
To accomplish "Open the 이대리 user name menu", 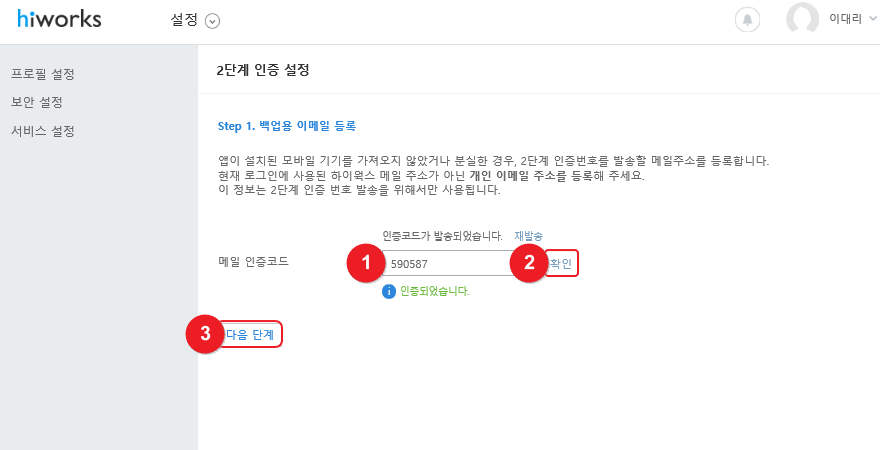I will click(x=845, y=19).
